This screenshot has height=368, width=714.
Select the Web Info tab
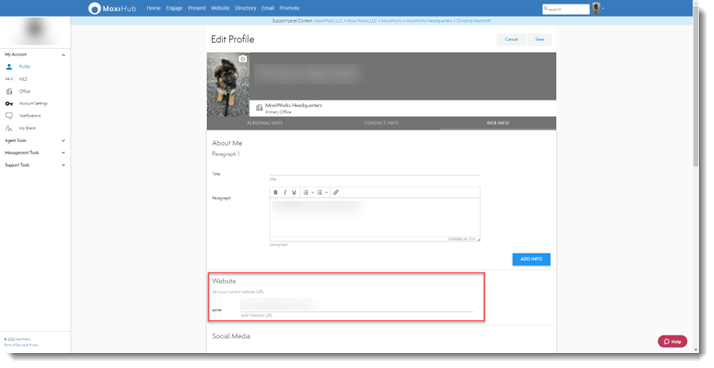[498, 123]
